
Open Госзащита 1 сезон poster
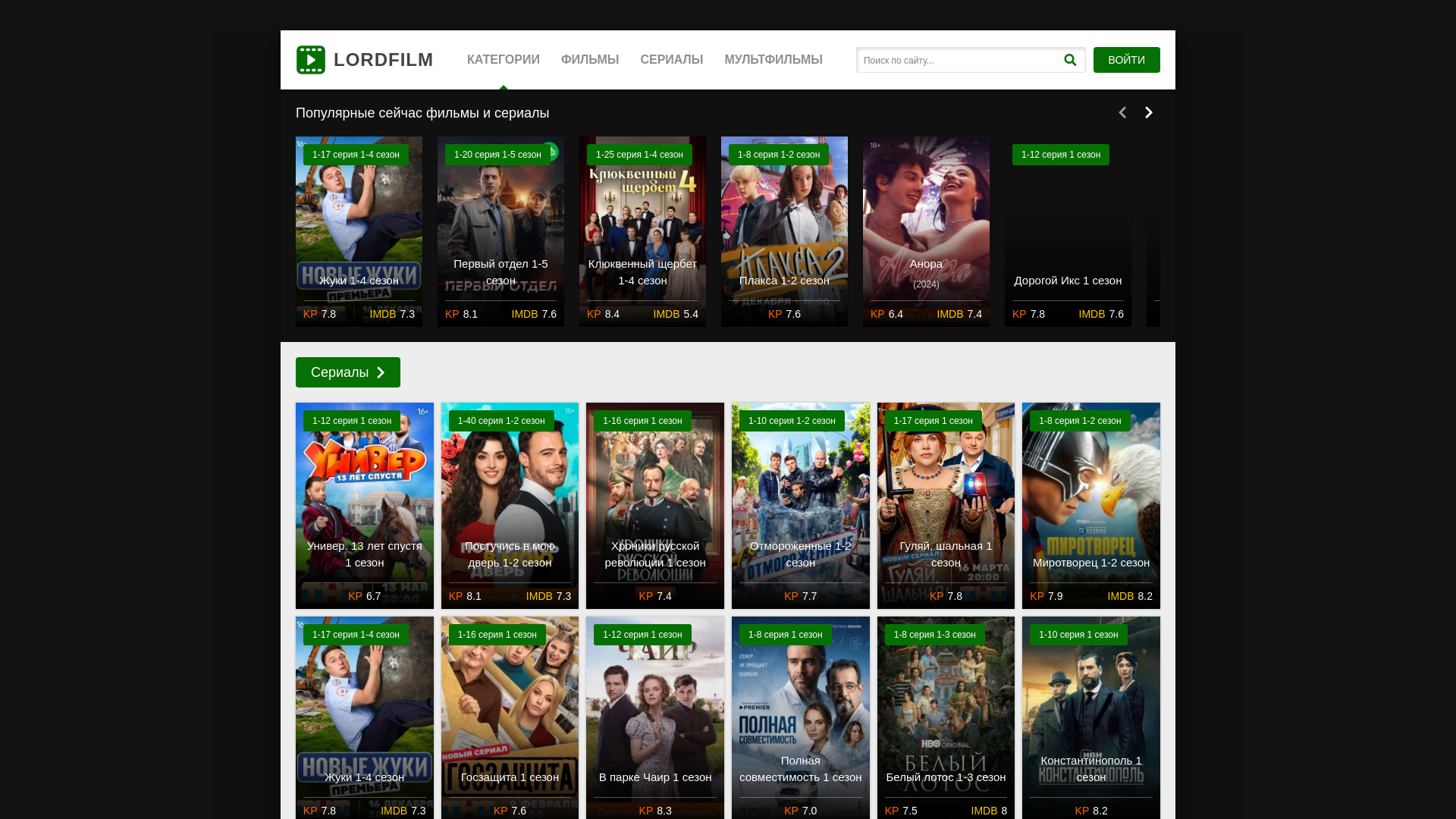(x=510, y=717)
